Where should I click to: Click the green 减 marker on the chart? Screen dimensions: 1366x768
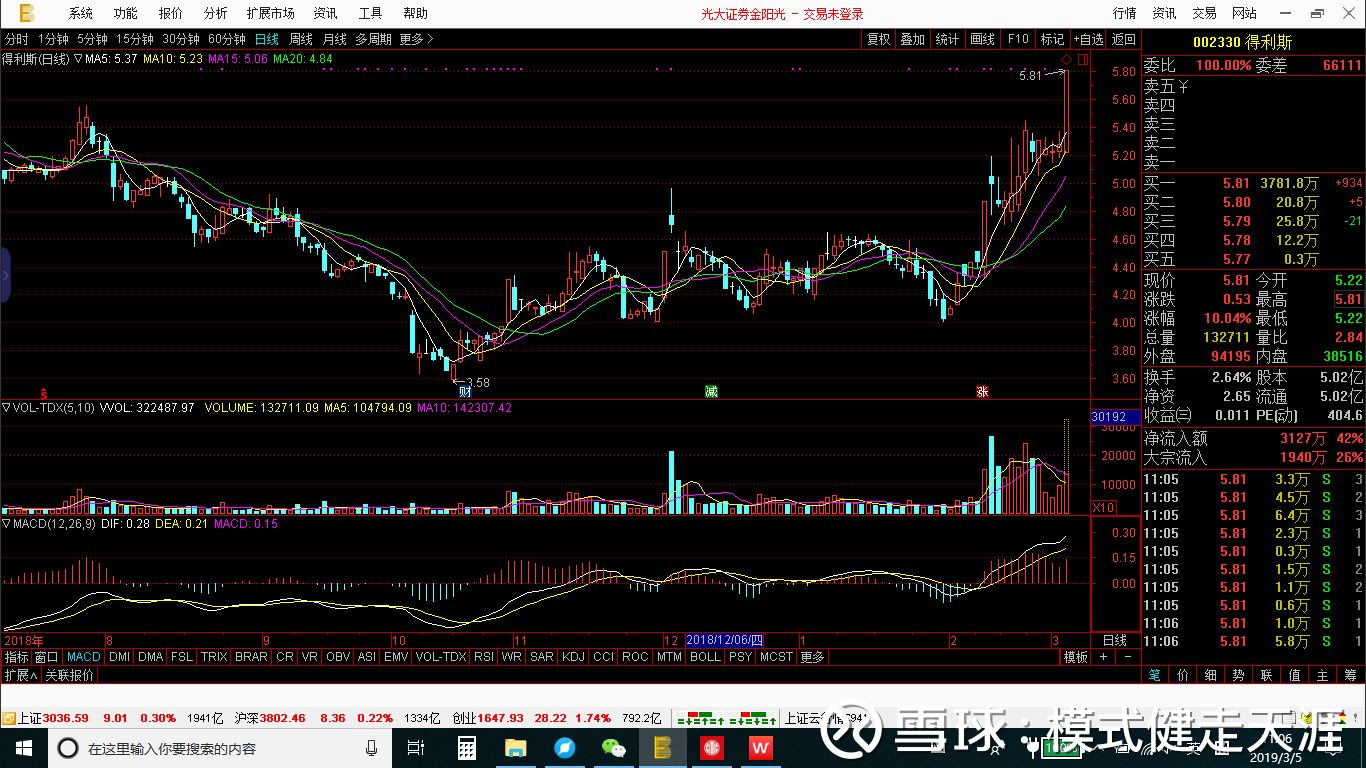click(711, 392)
